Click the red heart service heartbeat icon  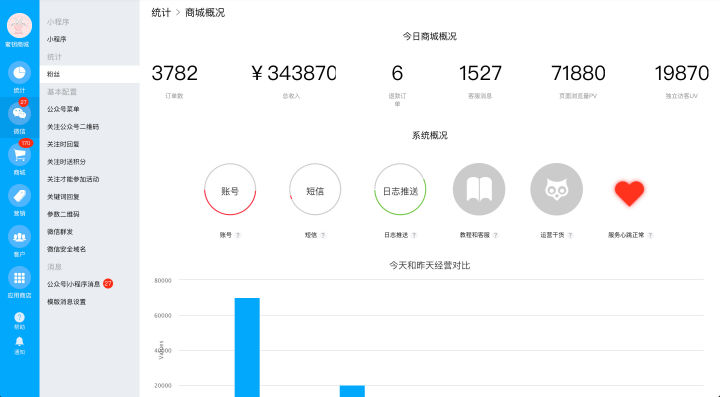[x=630, y=193]
